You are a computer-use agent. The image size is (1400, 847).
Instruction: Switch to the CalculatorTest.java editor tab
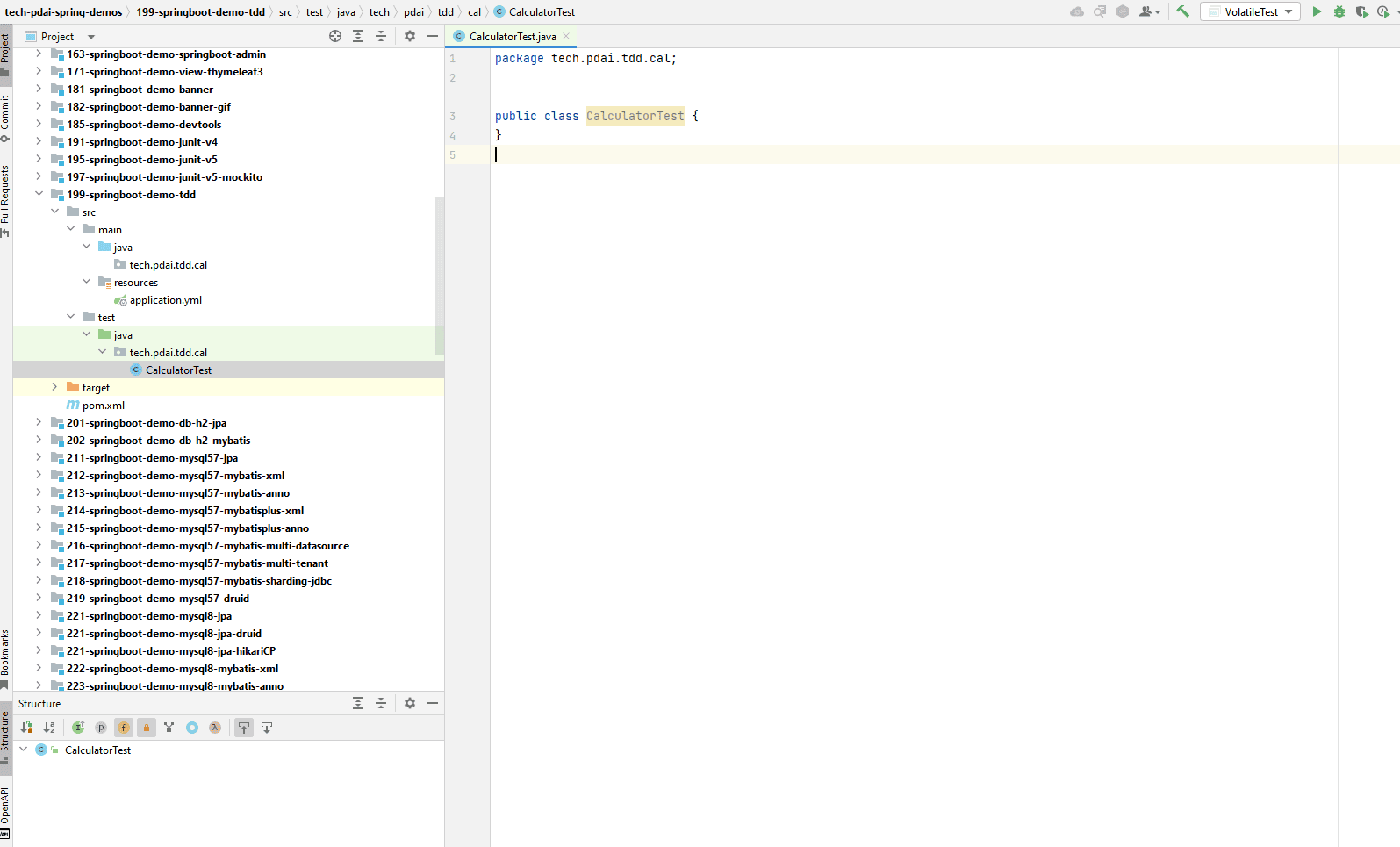(512, 36)
